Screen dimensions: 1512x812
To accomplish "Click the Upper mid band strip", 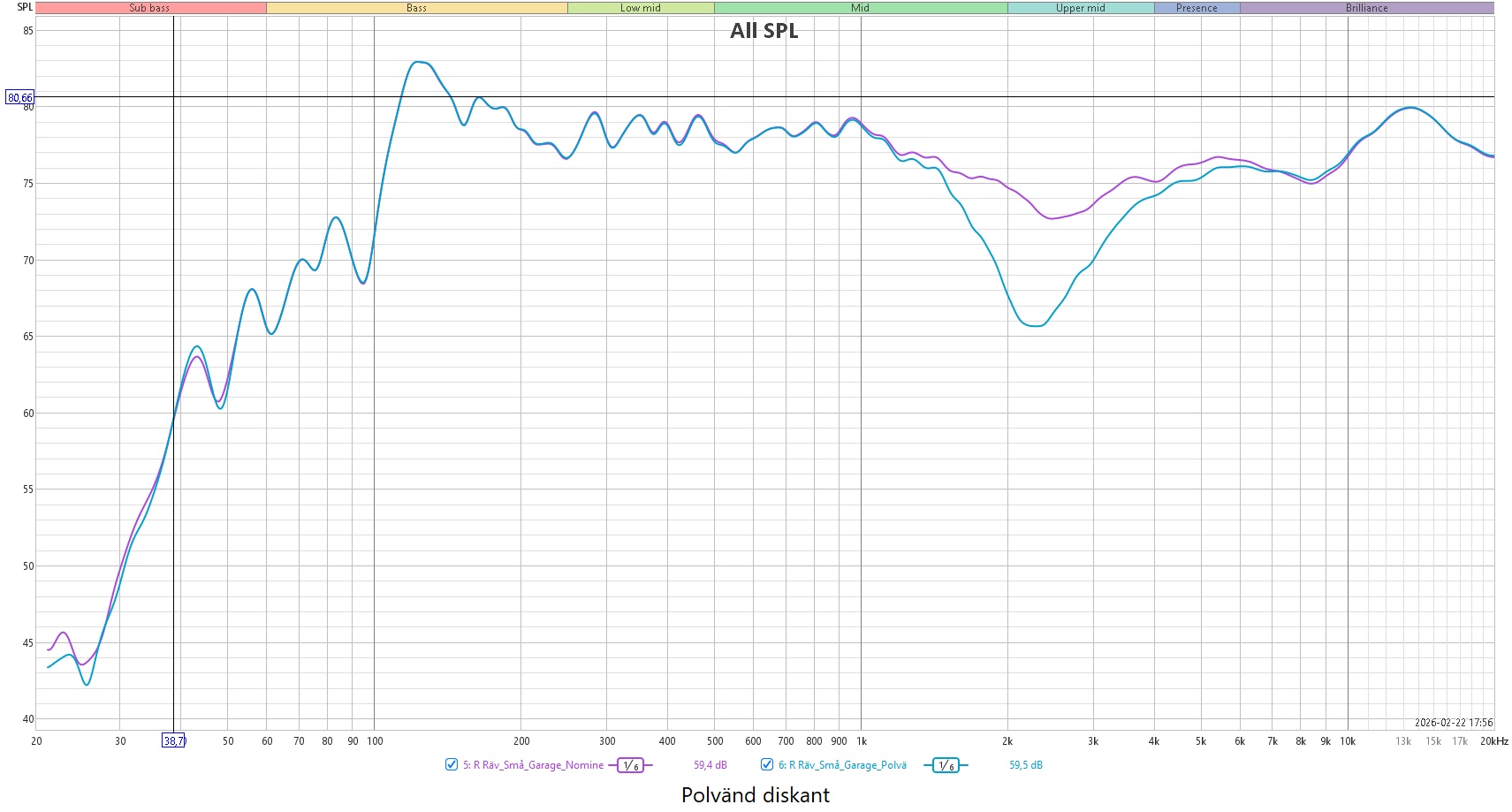I will click(x=1080, y=8).
